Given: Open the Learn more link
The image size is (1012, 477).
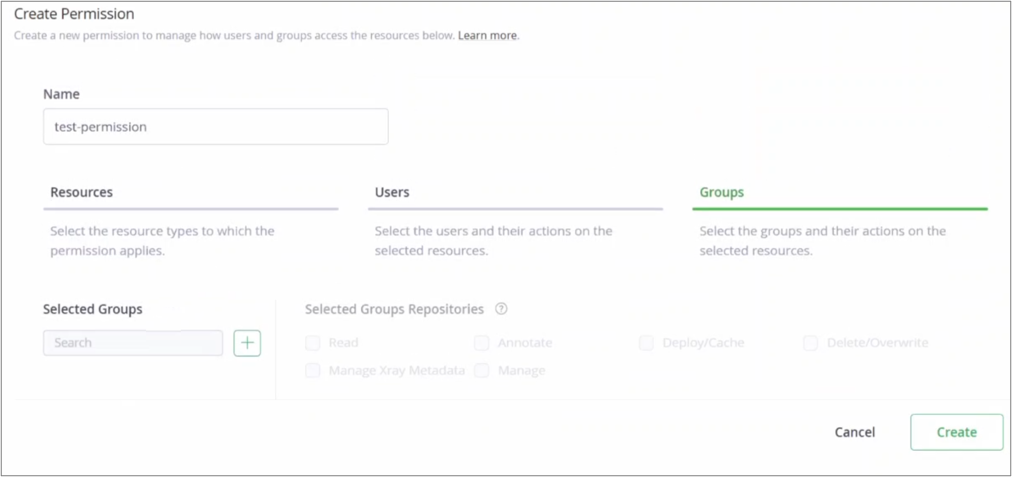Looking at the screenshot, I should (x=487, y=36).
